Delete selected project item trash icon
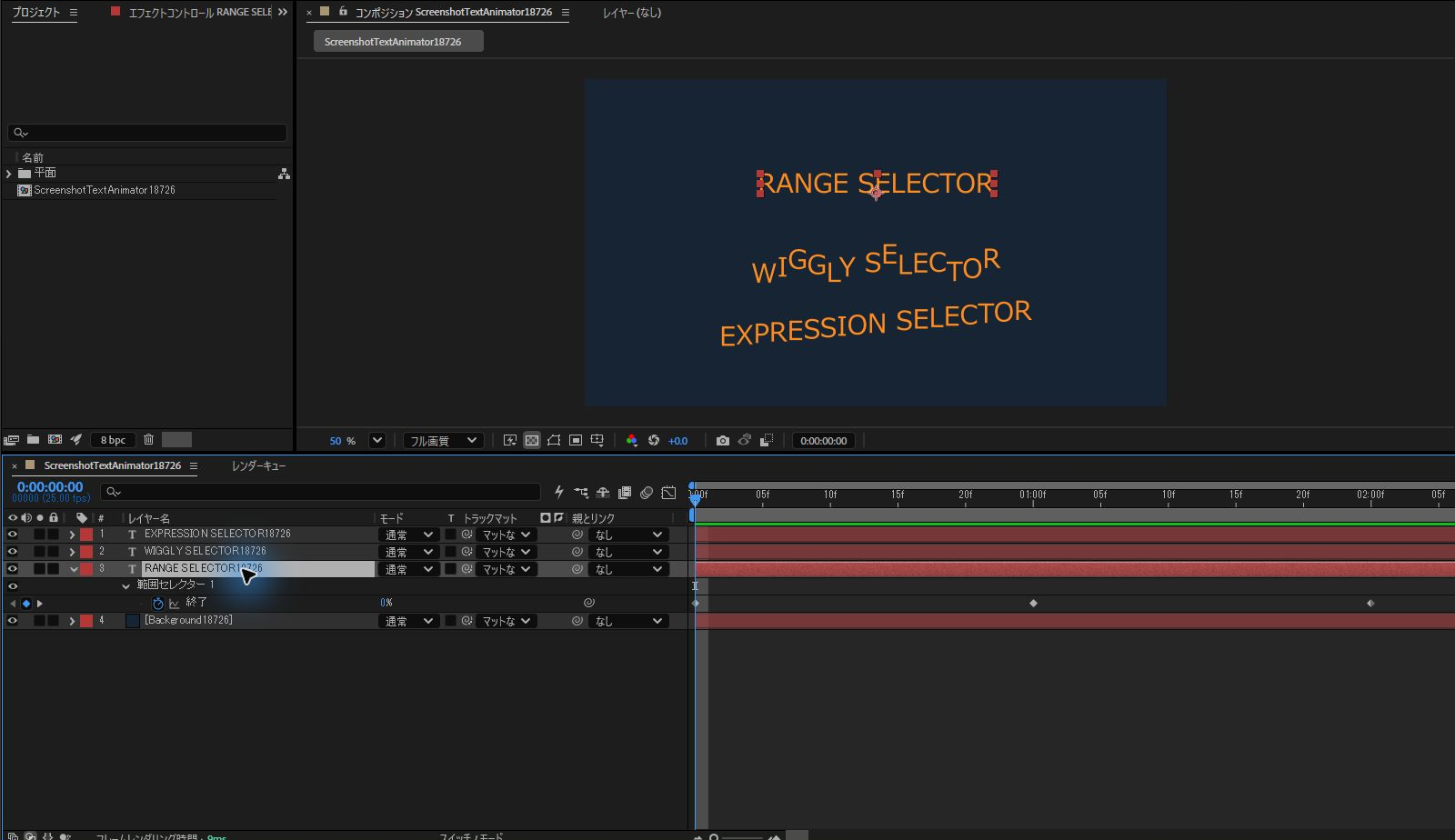Screen dimensions: 1455x840 coord(149,440)
